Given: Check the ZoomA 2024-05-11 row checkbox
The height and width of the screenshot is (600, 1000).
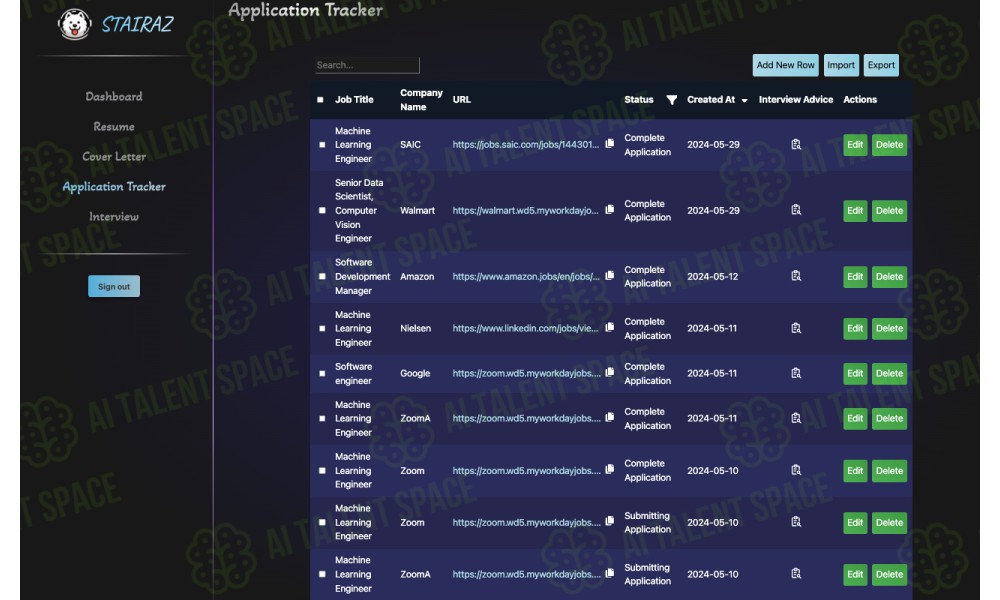Looking at the screenshot, I should 322,419.
